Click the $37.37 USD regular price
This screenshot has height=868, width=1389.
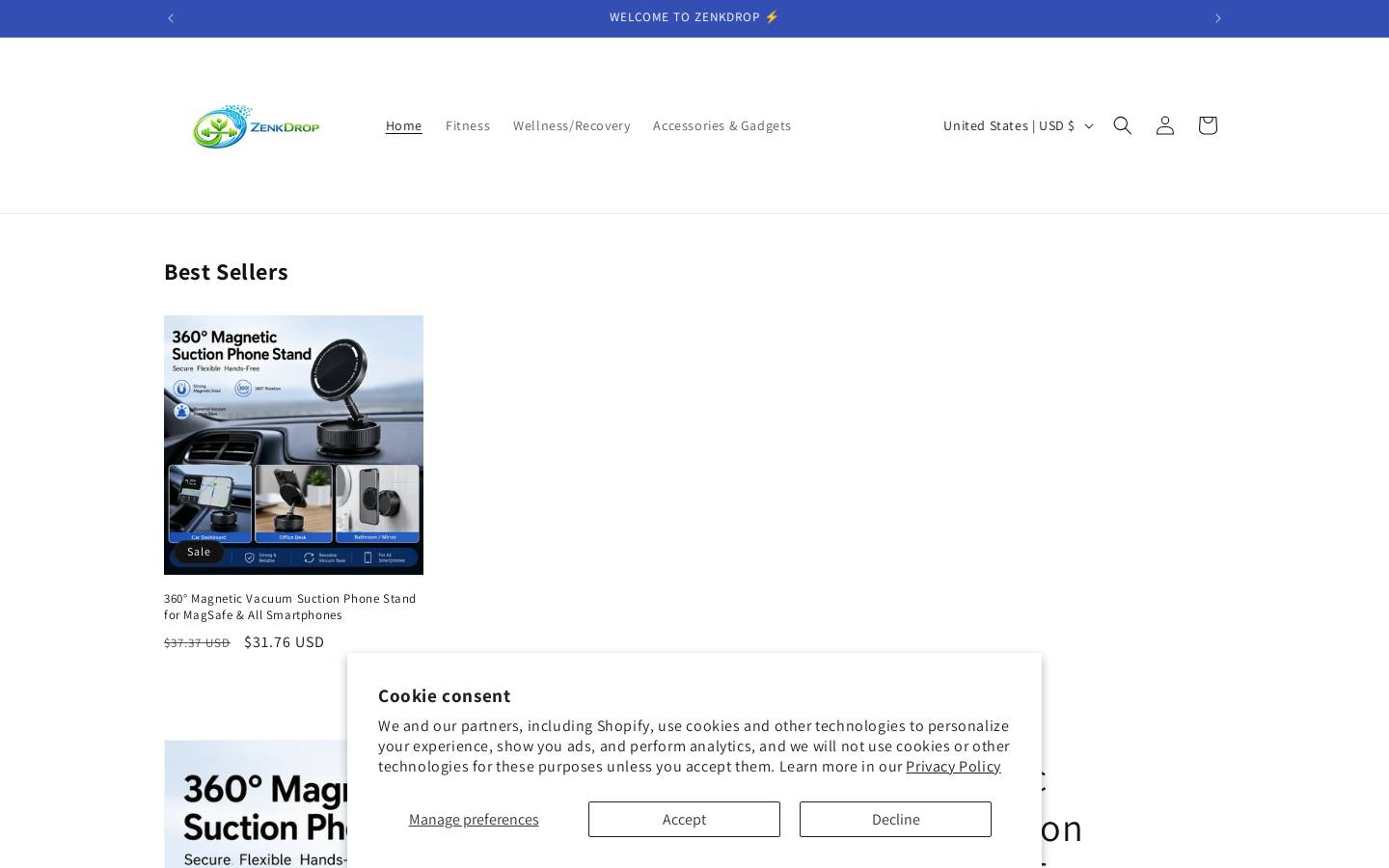pos(197,643)
